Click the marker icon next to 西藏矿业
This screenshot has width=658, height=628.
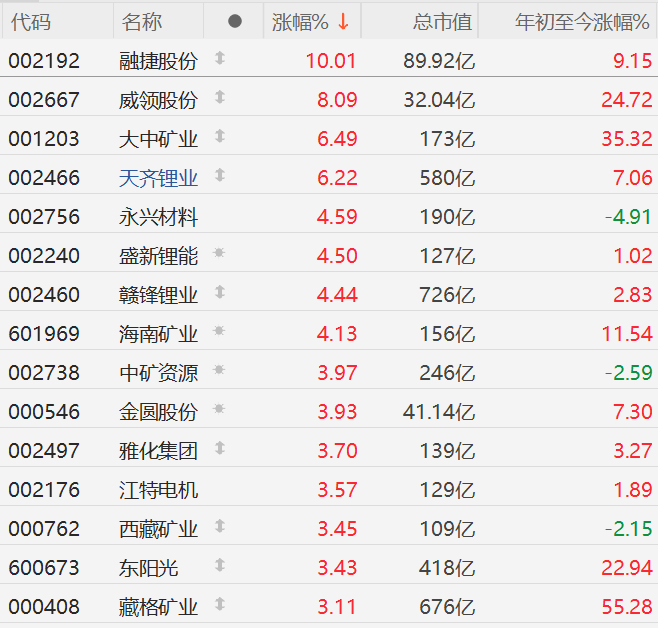pyautogui.click(x=220, y=526)
